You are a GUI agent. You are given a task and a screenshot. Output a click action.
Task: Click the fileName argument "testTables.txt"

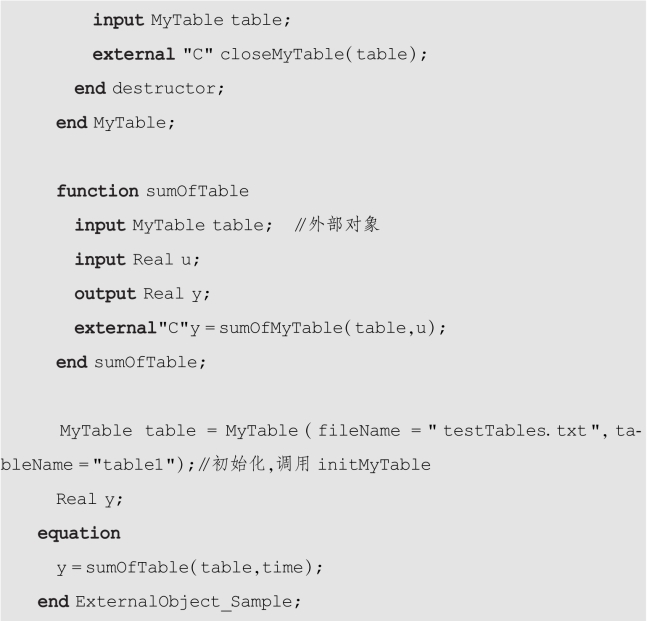point(514,431)
